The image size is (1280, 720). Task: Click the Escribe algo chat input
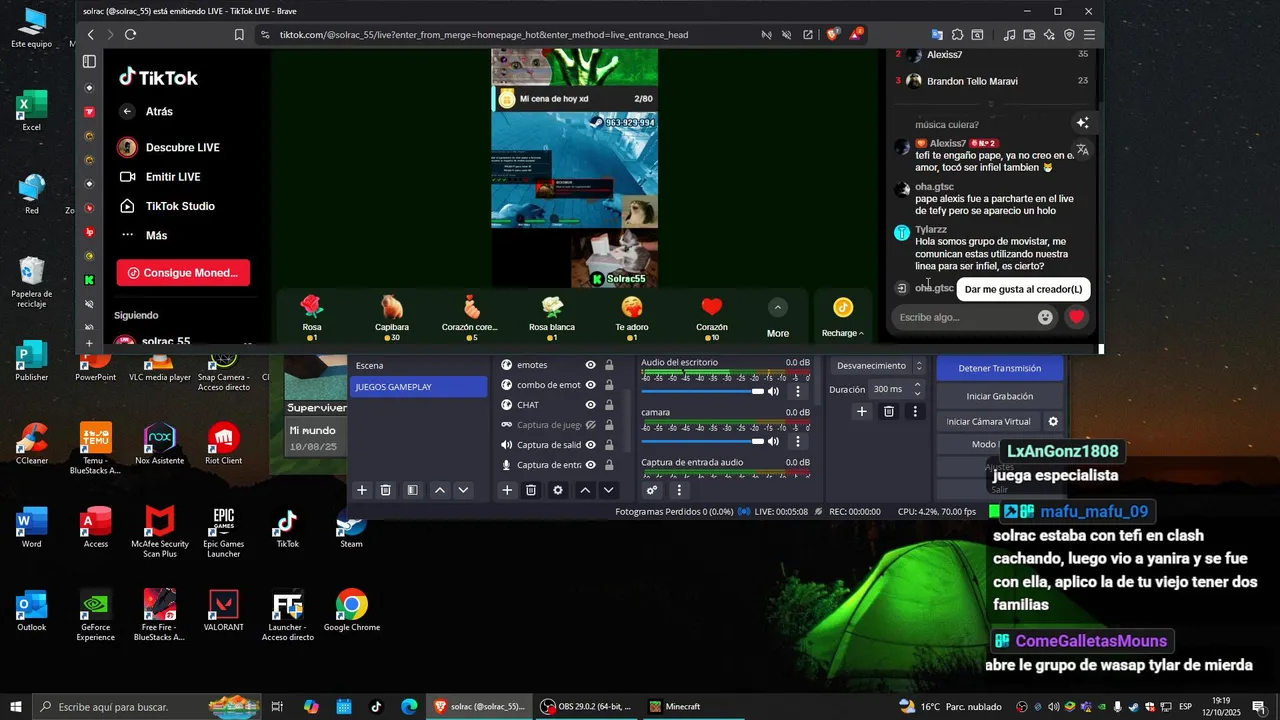click(962, 317)
